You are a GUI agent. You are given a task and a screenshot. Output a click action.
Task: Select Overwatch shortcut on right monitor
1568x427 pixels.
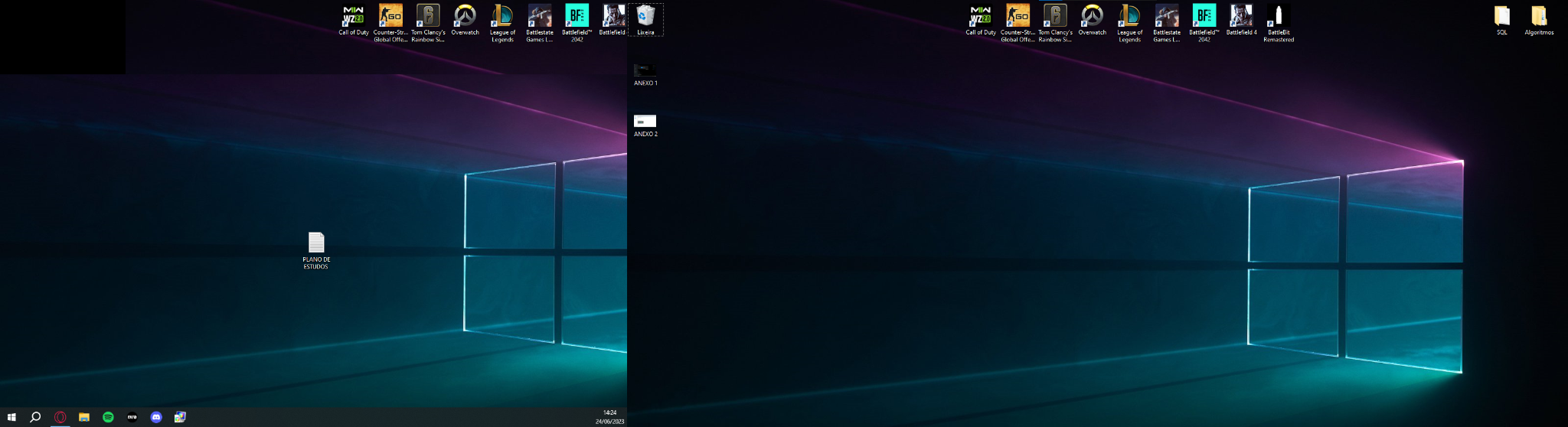tap(1092, 20)
